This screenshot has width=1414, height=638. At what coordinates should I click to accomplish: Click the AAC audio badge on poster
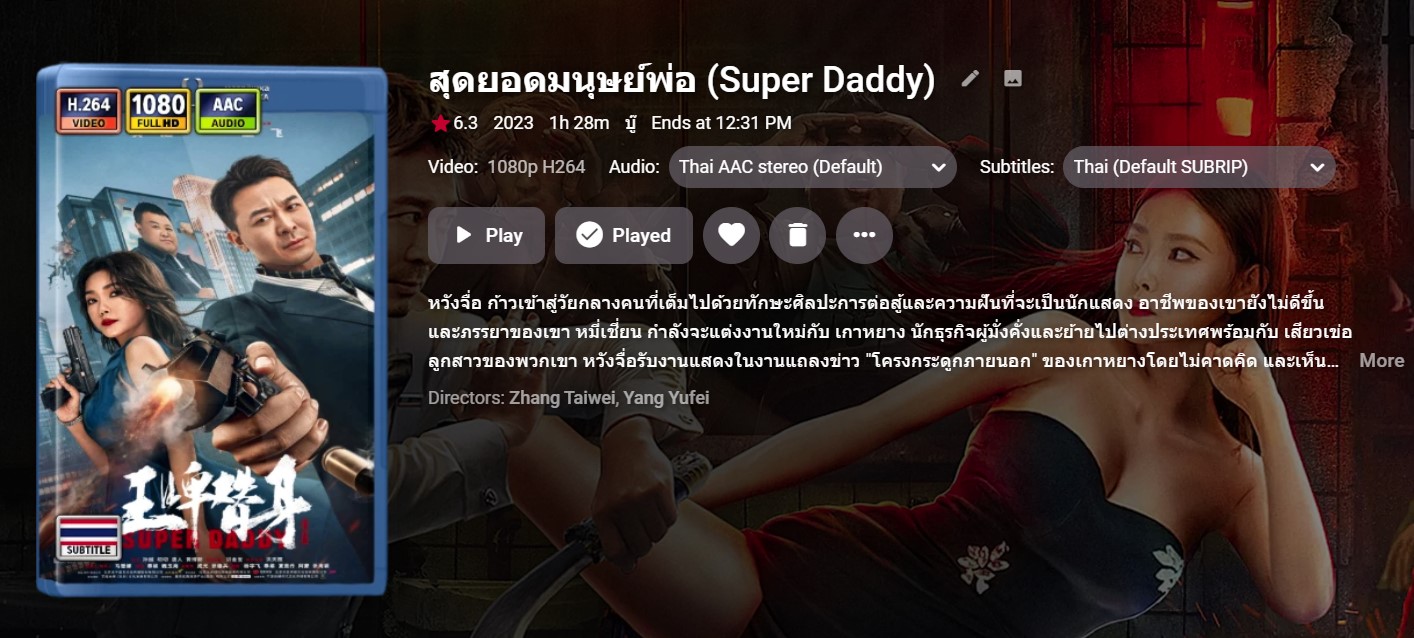coord(227,110)
